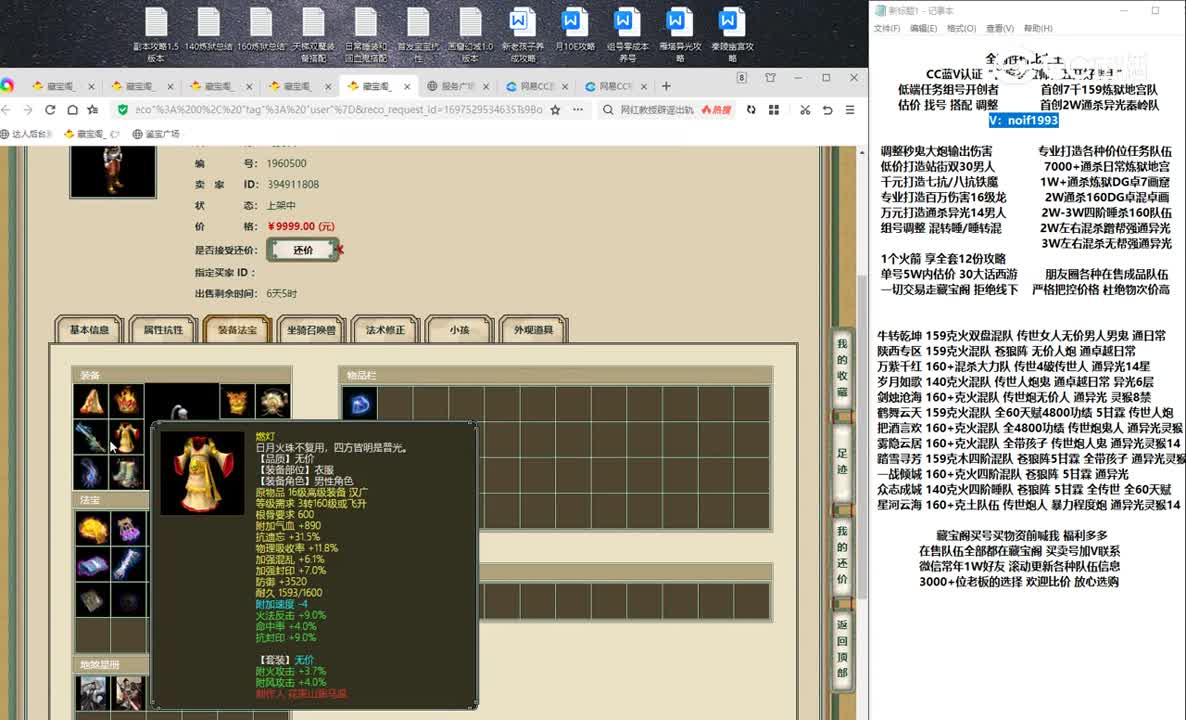Image resolution: width=1186 pixels, height=720 pixels.
Task: Open 达人后台 bookmark
Action: coord(27,134)
